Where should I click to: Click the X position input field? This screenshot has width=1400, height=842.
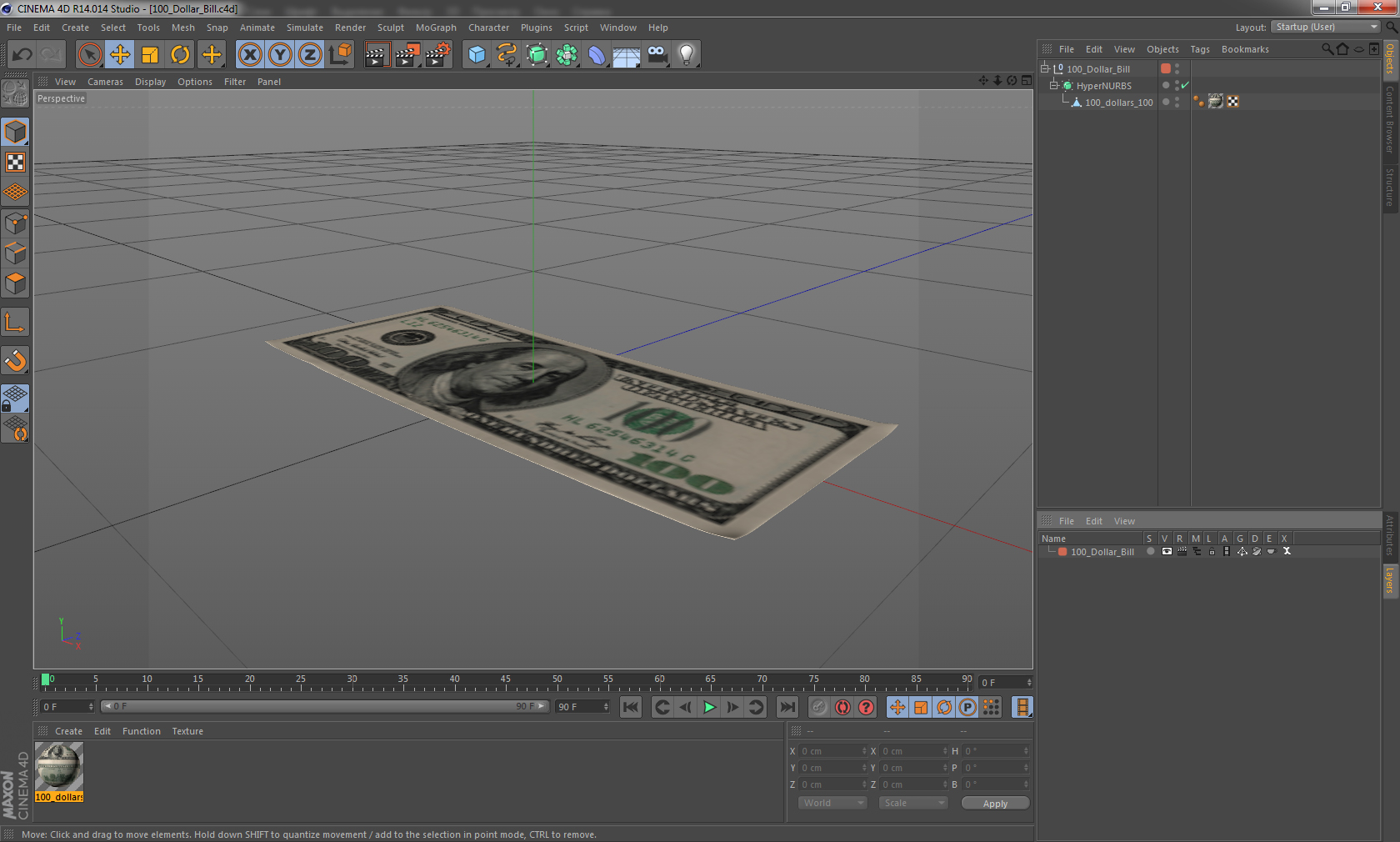coord(833,751)
